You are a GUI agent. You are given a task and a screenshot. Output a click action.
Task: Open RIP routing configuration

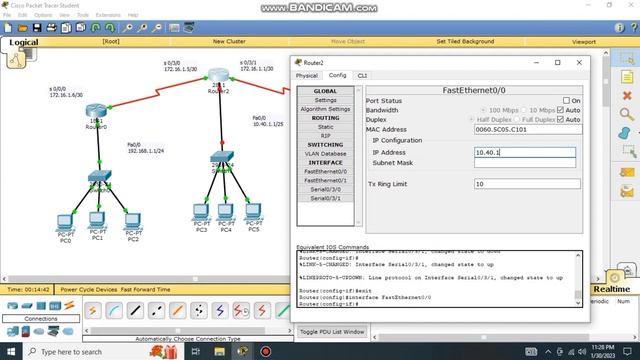pyautogui.click(x=325, y=136)
